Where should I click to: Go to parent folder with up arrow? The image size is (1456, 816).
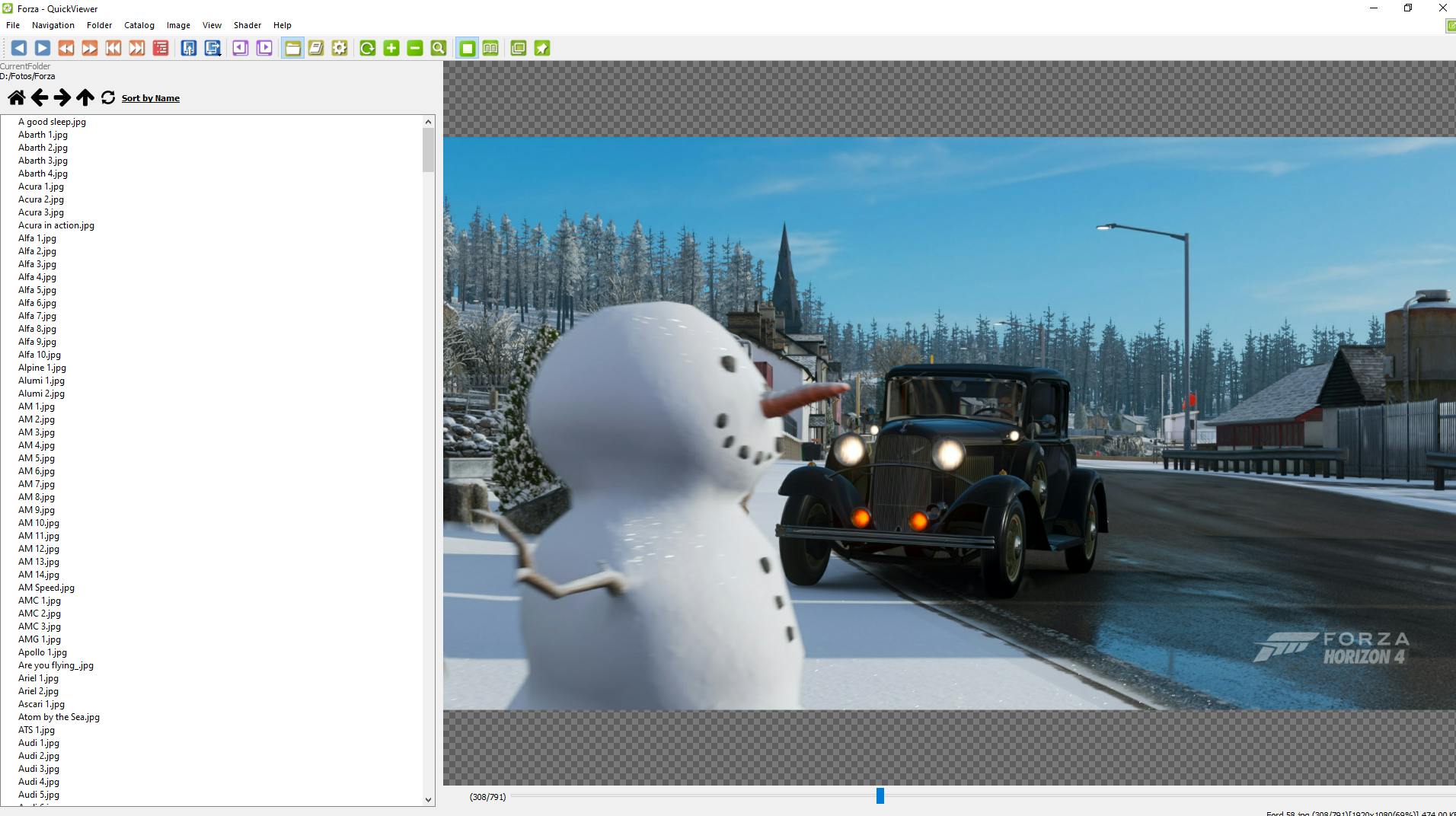pyautogui.click(x=85, y=97)
